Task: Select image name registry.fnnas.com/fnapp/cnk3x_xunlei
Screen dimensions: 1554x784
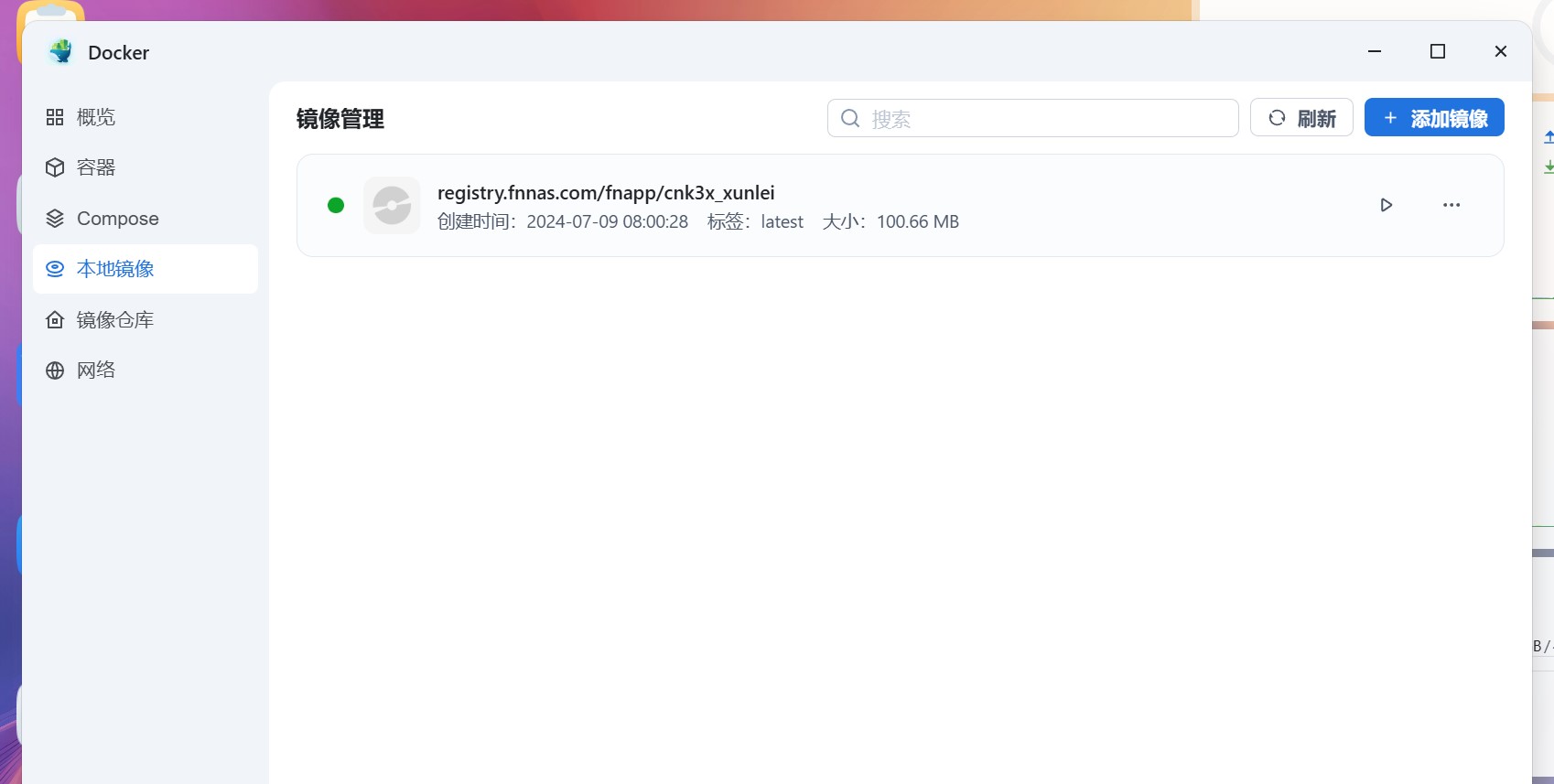Action: click(x=606, y=193)
